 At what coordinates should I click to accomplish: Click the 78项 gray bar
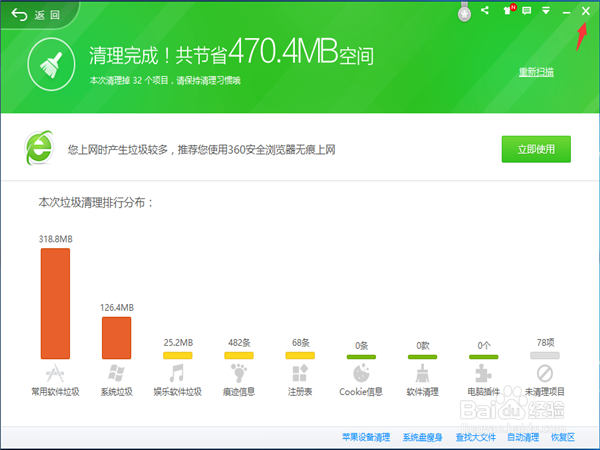pyautogui.click(x=545, y=355)
